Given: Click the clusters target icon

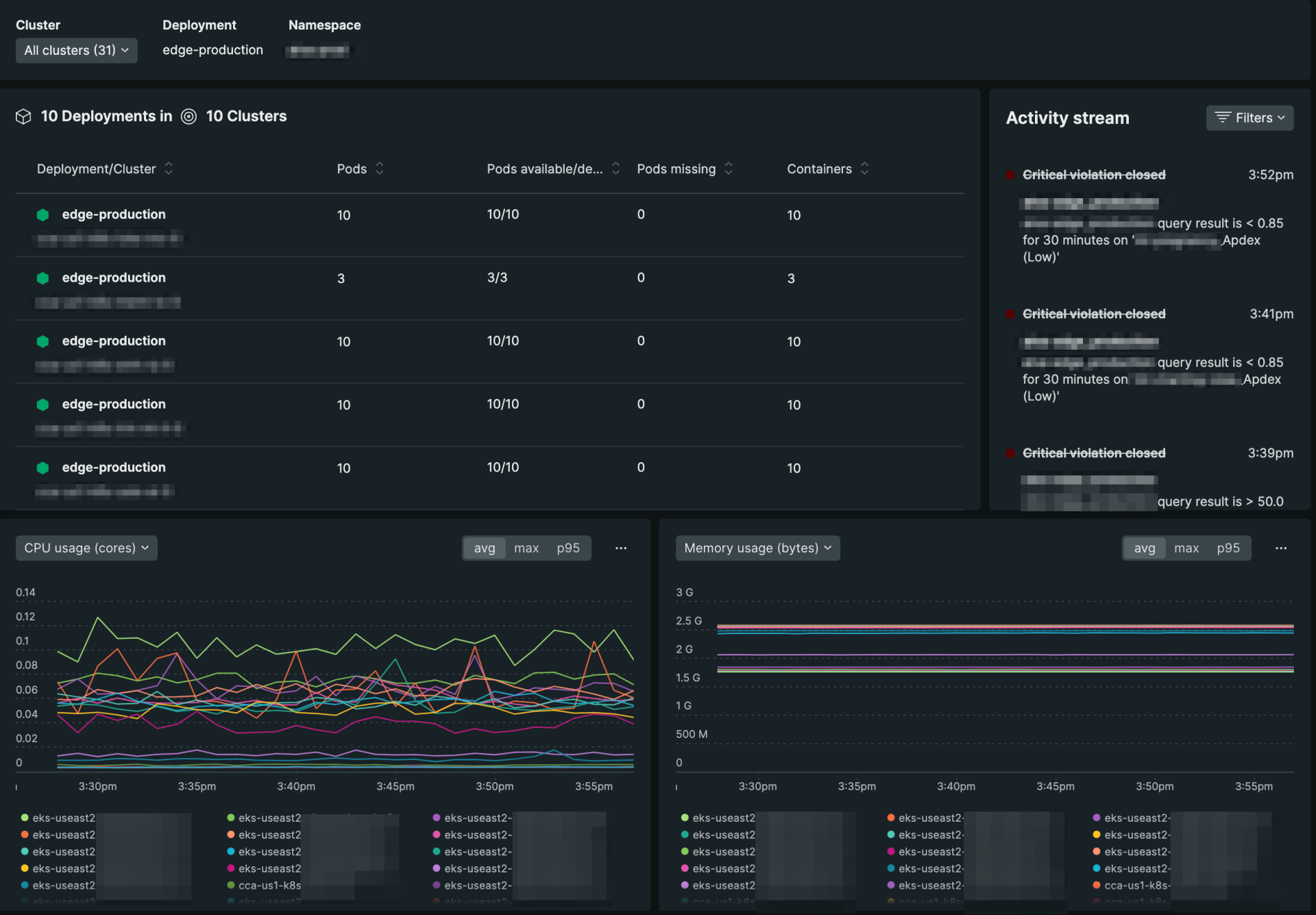Looking at the screenshot, I should click(188, 117).
